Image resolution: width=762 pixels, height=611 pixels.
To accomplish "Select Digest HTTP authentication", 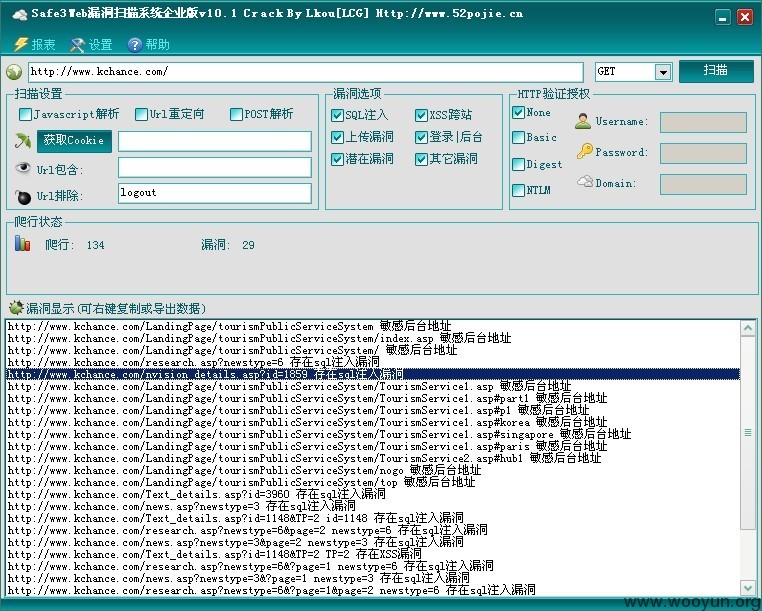I will coord(518,164).
